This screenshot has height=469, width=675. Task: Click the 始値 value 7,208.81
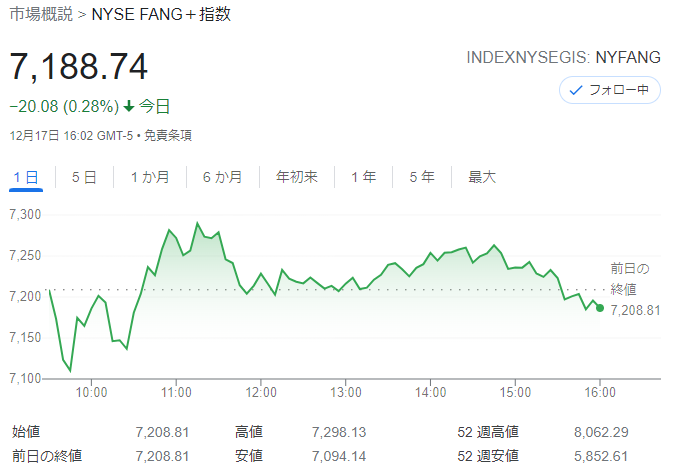[x=162, y=432]
